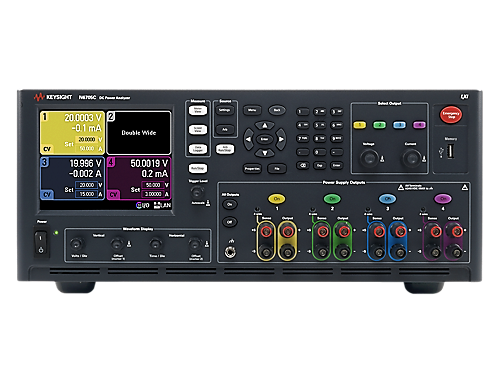Tap the Double Wide channel 2 panel
The image size is (500, 375).
[x=139, y=133]
